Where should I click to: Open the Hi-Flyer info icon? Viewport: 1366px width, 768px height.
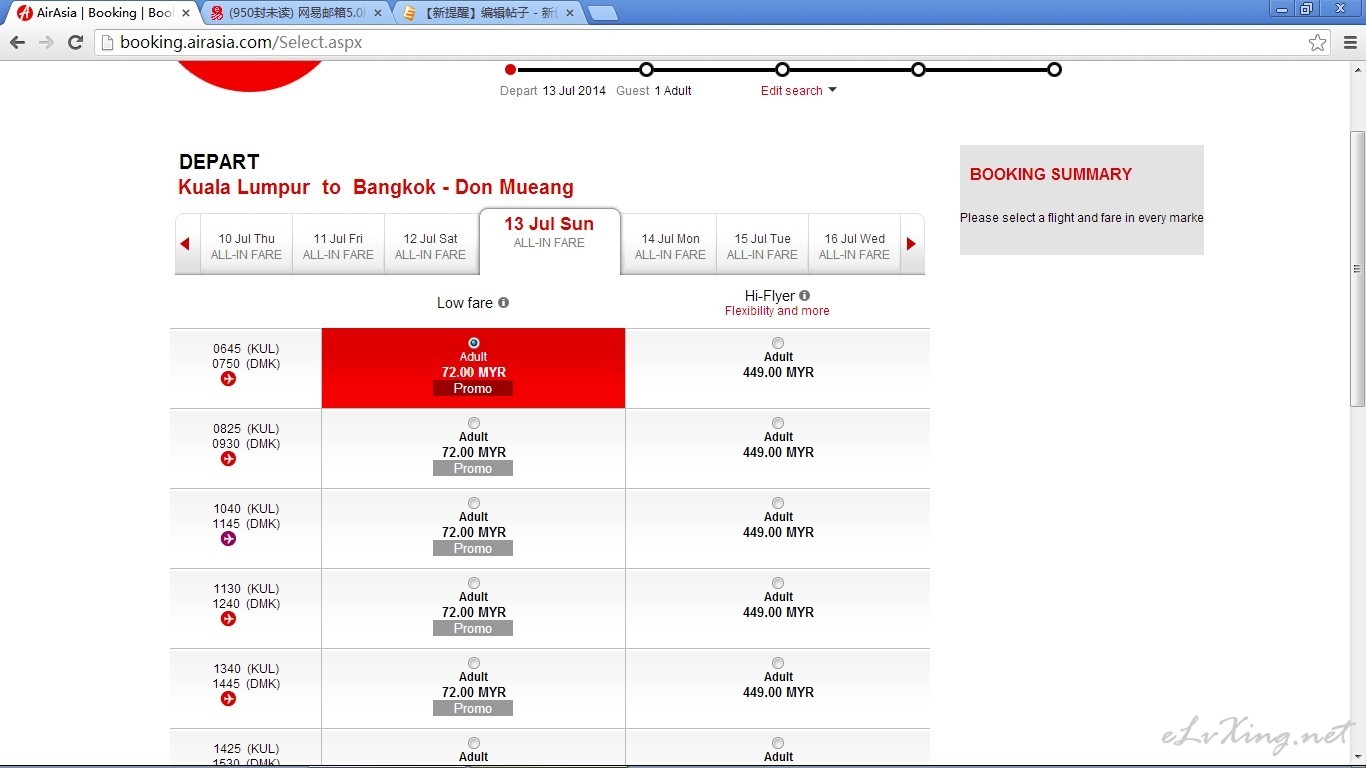coord(804,296)
